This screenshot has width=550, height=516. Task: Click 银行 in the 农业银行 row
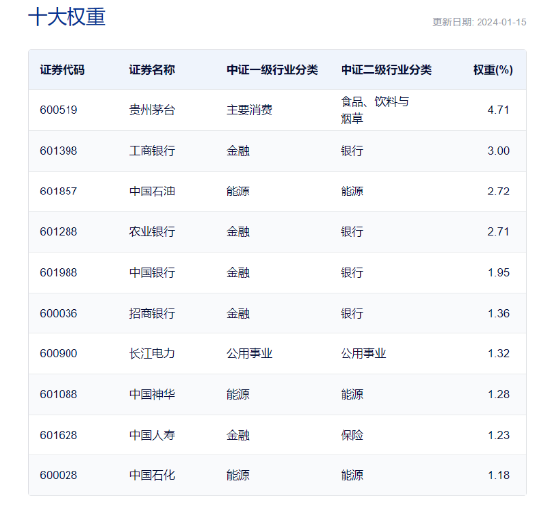tap(352, 232)
